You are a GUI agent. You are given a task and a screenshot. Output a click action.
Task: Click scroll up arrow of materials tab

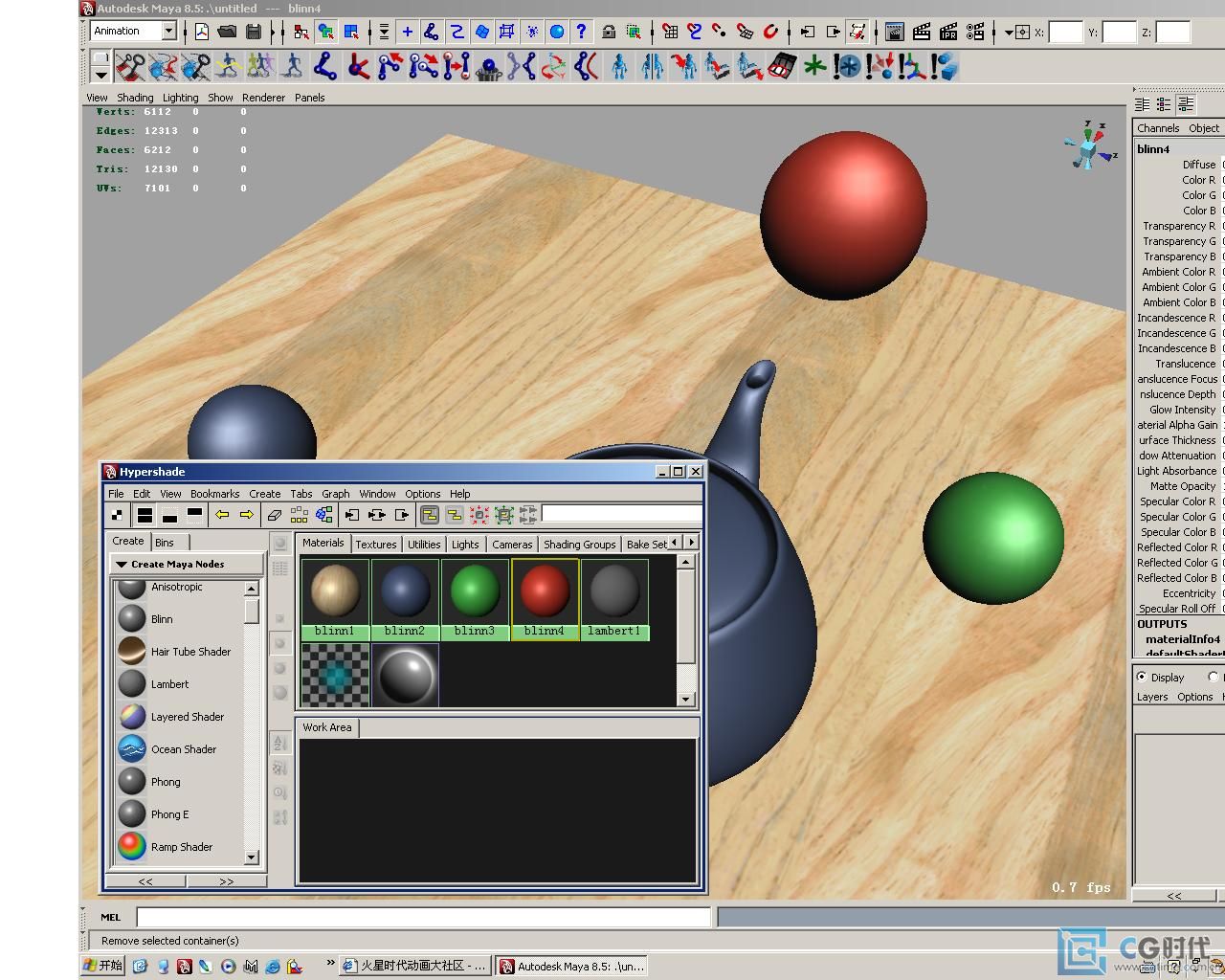point(685,563)
